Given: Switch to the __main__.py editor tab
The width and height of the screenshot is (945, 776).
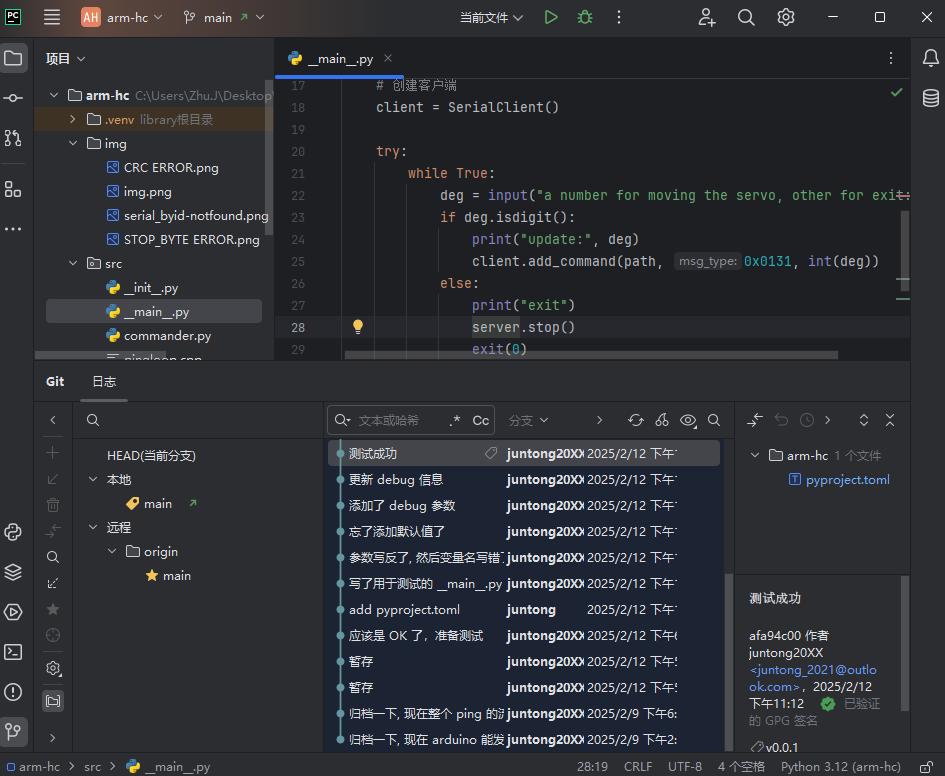Looking at the screenshot, I should point(340,58).
